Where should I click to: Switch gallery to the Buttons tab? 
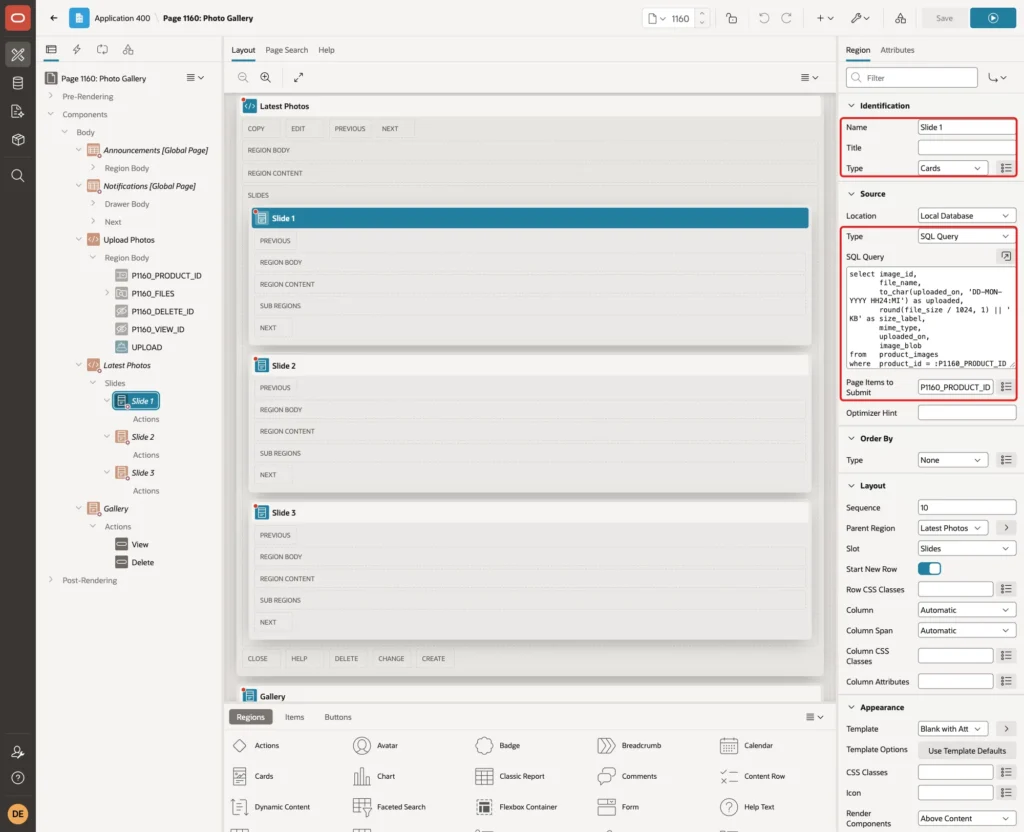click(x=338, y=717)
